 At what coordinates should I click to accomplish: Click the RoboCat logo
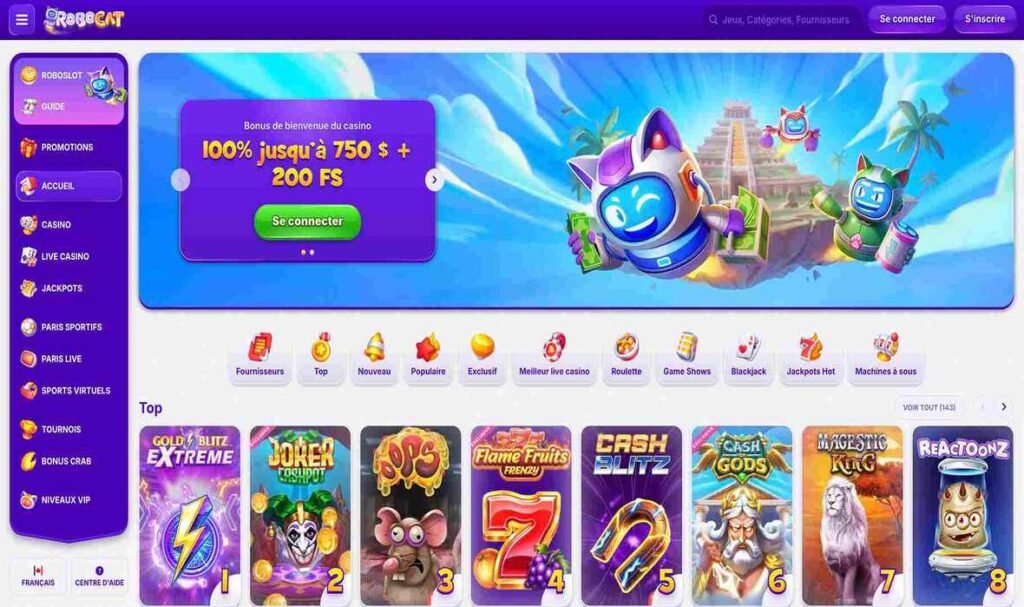point(84,20)
